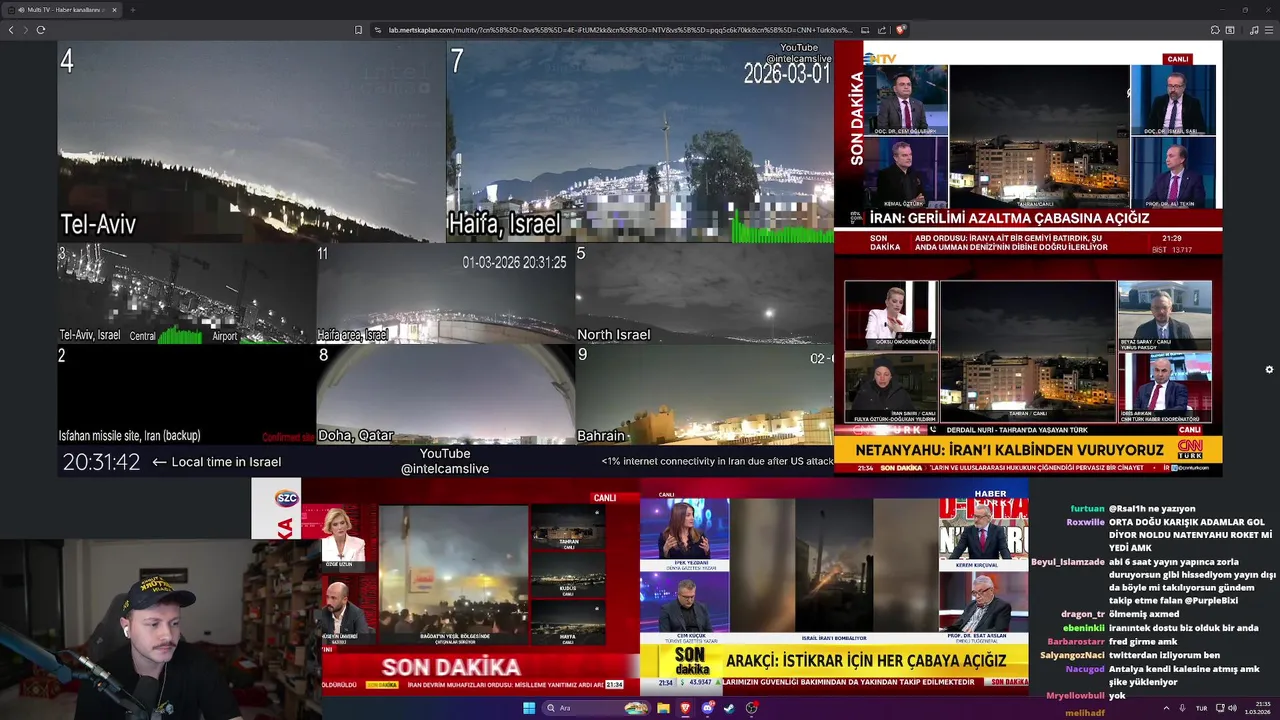Click the Tel-Aviv camera 4 feed

coord(251,142)
